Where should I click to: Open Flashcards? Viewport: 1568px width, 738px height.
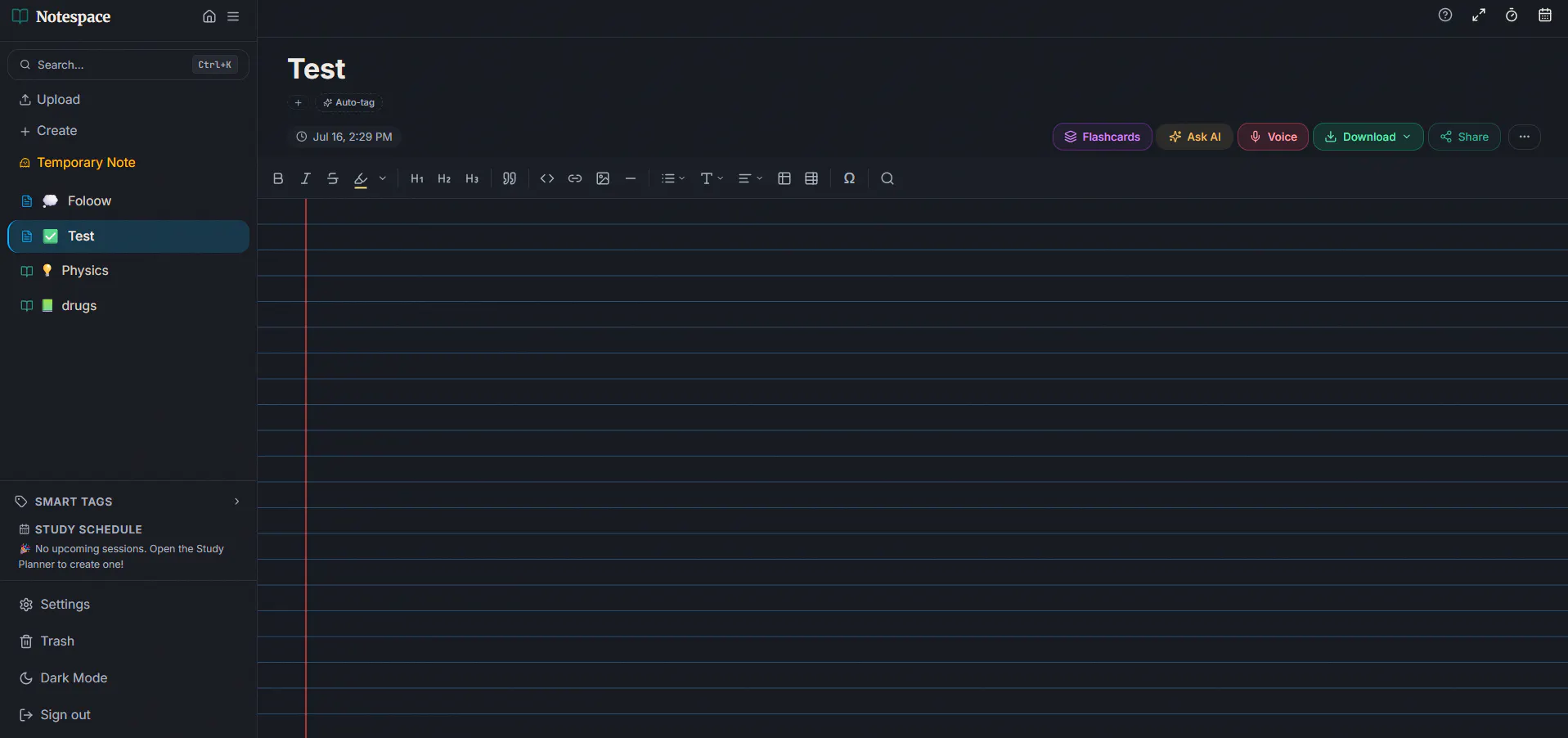(x=1103, y=137)
